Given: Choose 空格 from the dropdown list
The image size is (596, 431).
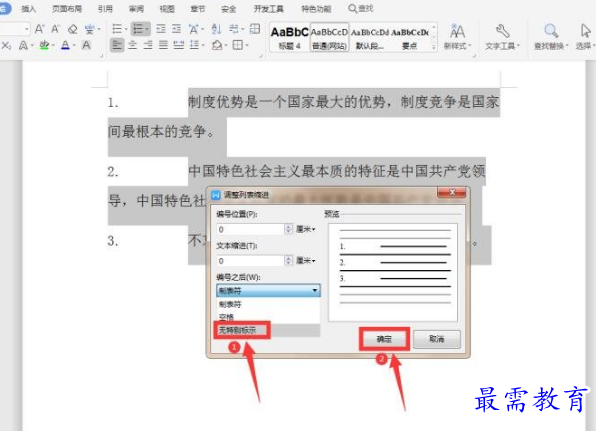Looking at the screenshot, I should (x=268, y=317).
